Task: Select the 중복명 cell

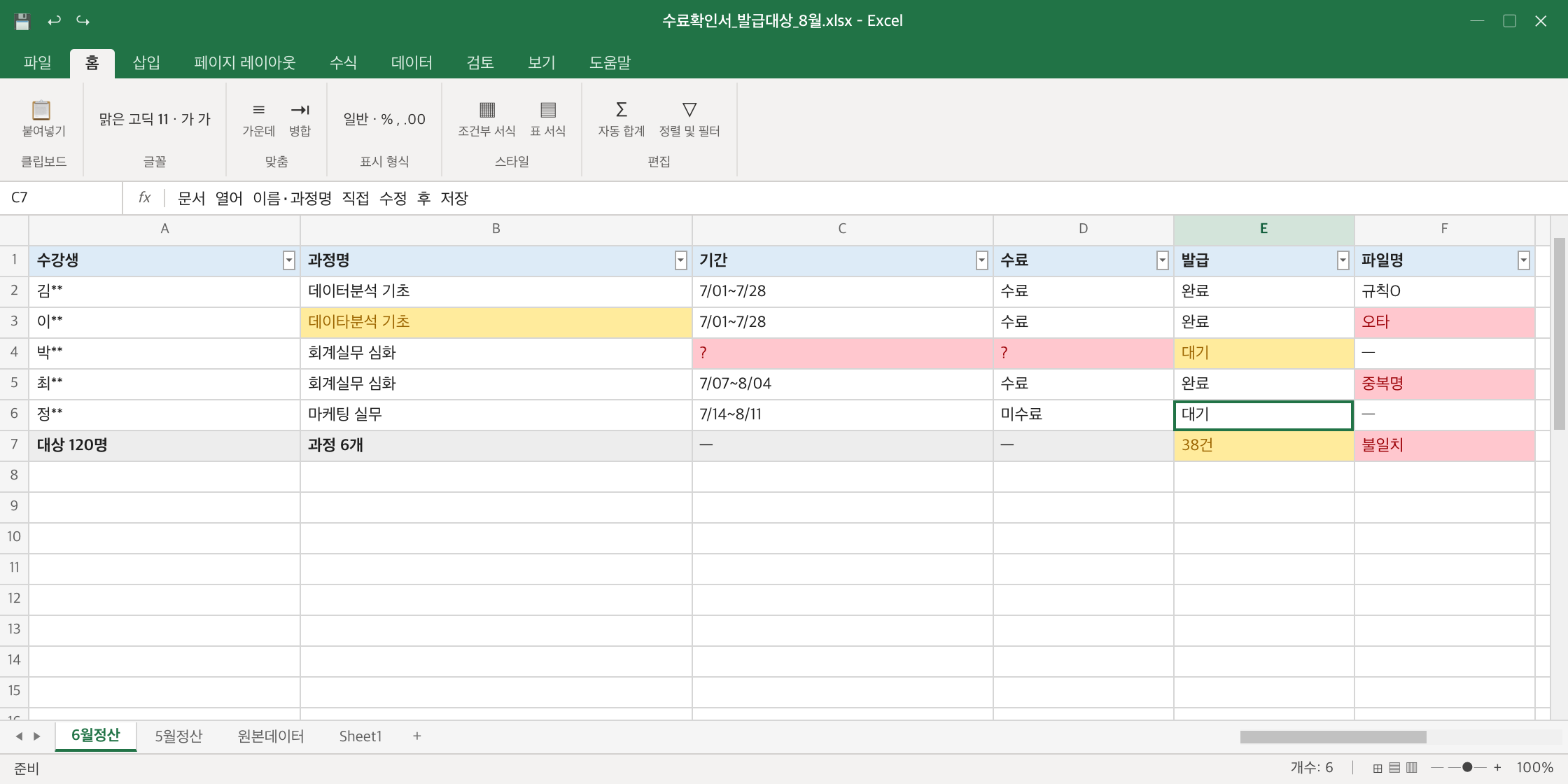Action: [1445, 384]
